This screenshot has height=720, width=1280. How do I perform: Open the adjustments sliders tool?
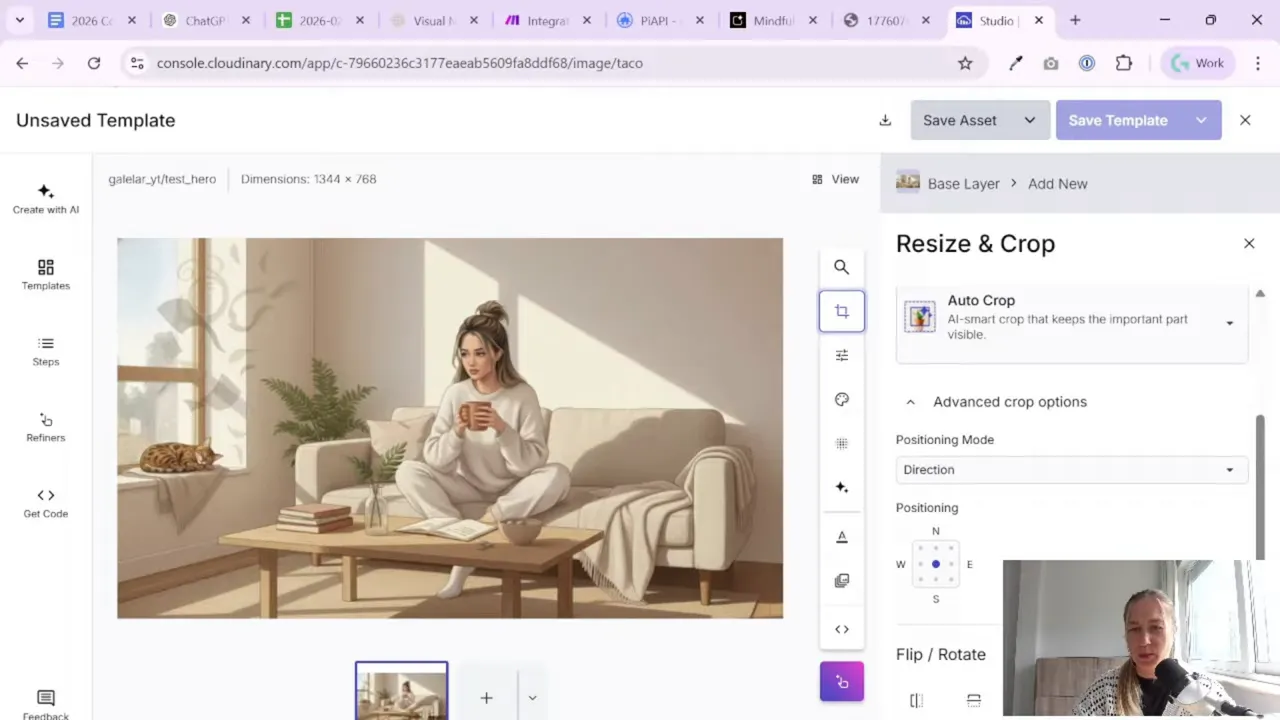tap(842, 355)
